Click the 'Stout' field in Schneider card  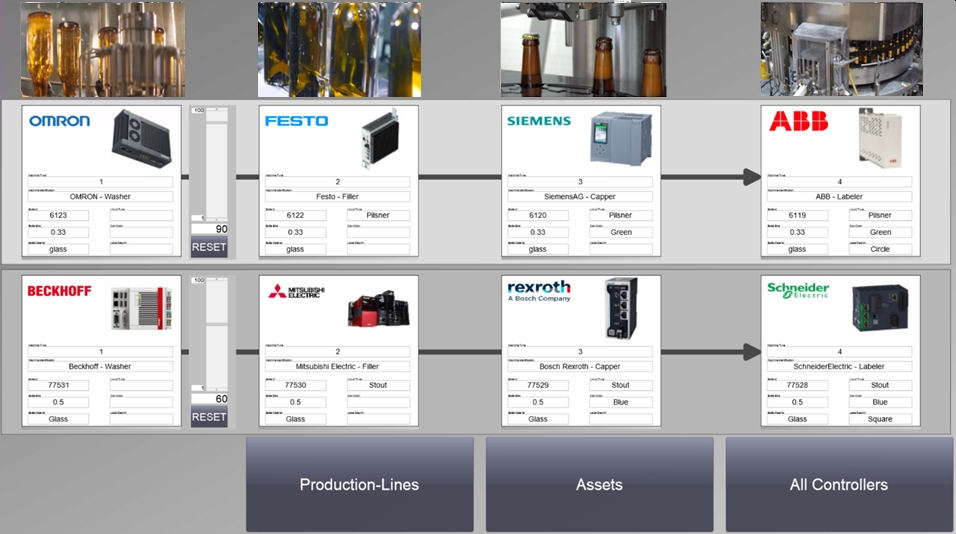point(880,385)
